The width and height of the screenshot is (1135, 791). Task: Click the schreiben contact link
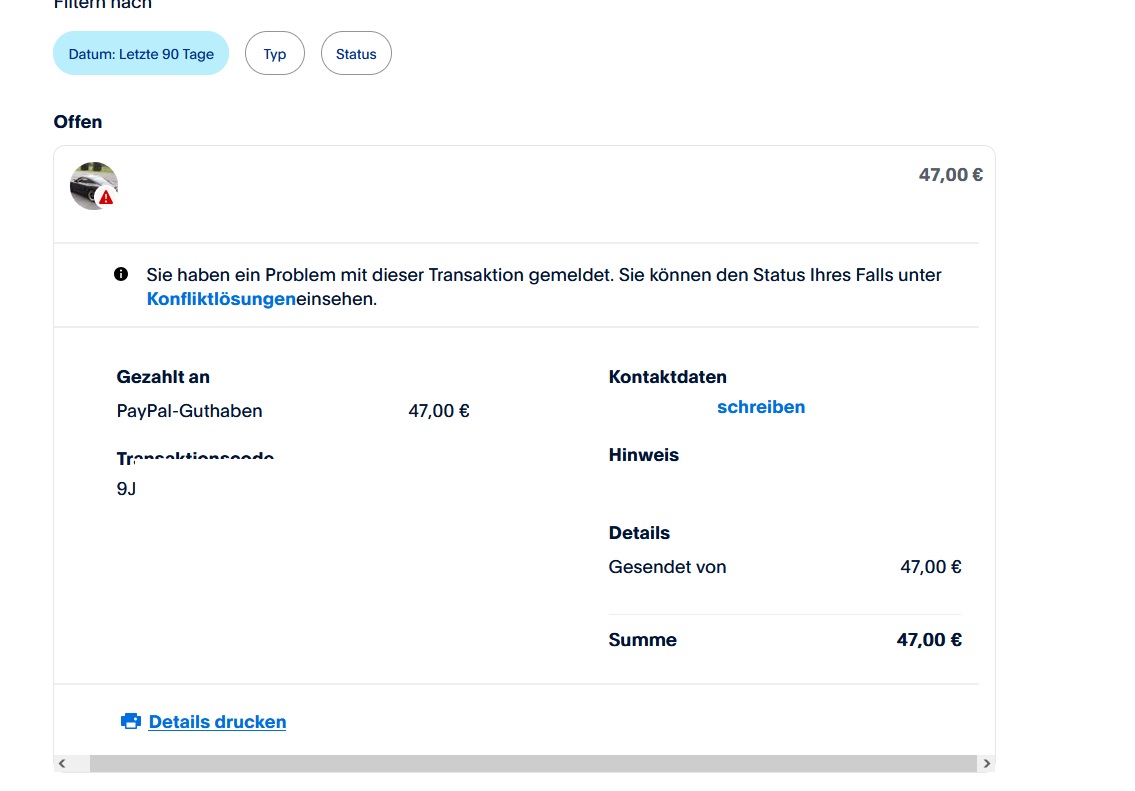tap(761, 407)
